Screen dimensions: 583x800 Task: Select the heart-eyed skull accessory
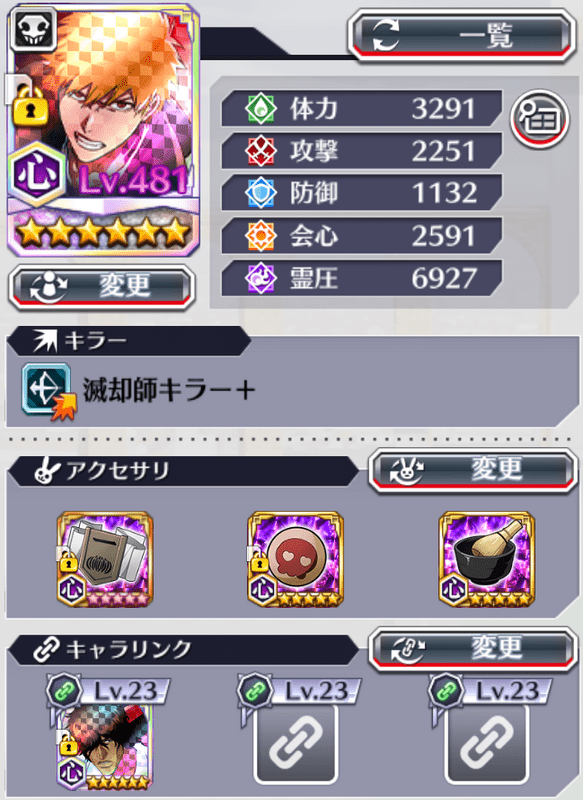(296, 559)
